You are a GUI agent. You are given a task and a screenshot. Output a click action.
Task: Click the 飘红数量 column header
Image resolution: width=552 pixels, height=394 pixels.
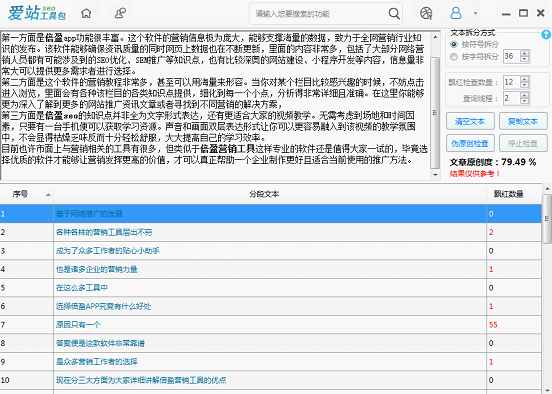514,194
